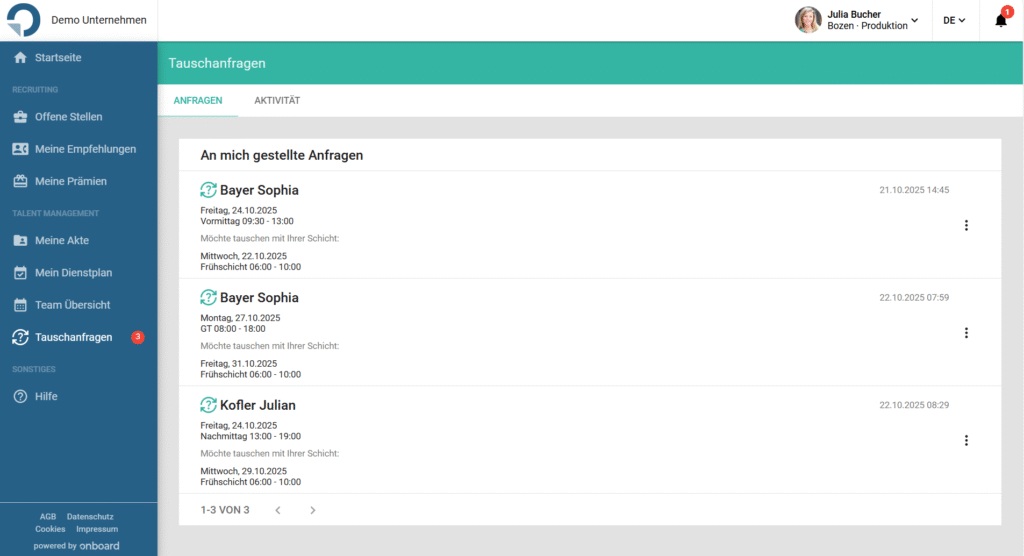This screenshot has height=556, width=1024.
Task: Open Team Übersicht in sidebar
Action: [x=72, y=305]
